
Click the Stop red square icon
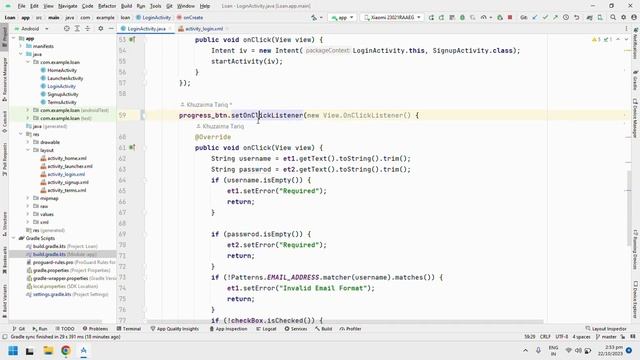510,18
